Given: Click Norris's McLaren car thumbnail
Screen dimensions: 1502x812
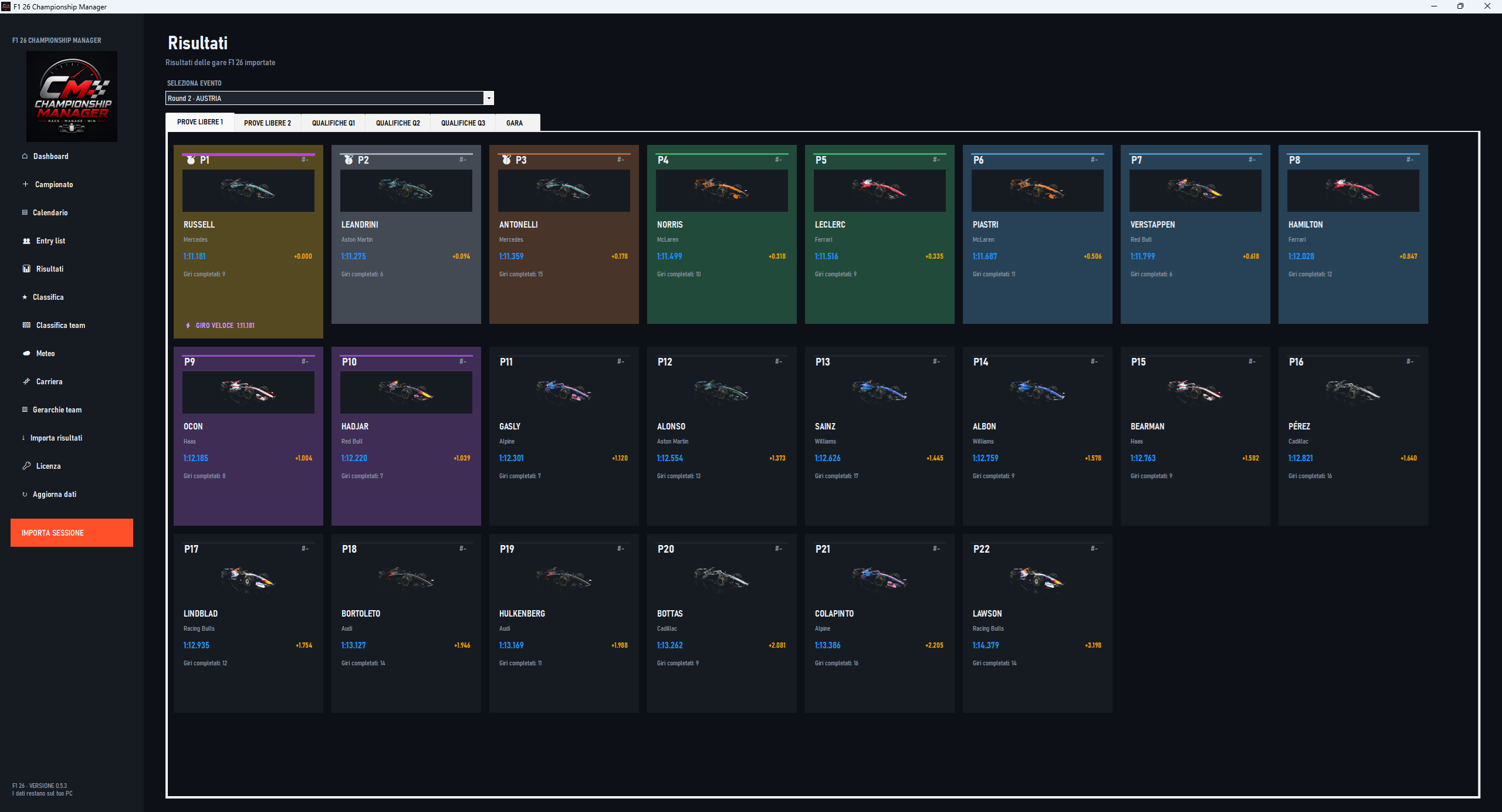Looking at the screenshot, I should [x=722, y=191].
